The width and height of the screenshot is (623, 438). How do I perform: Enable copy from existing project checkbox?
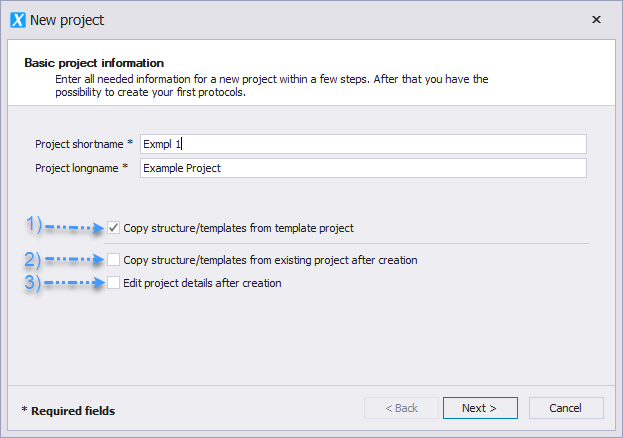[x=114, y=260]
